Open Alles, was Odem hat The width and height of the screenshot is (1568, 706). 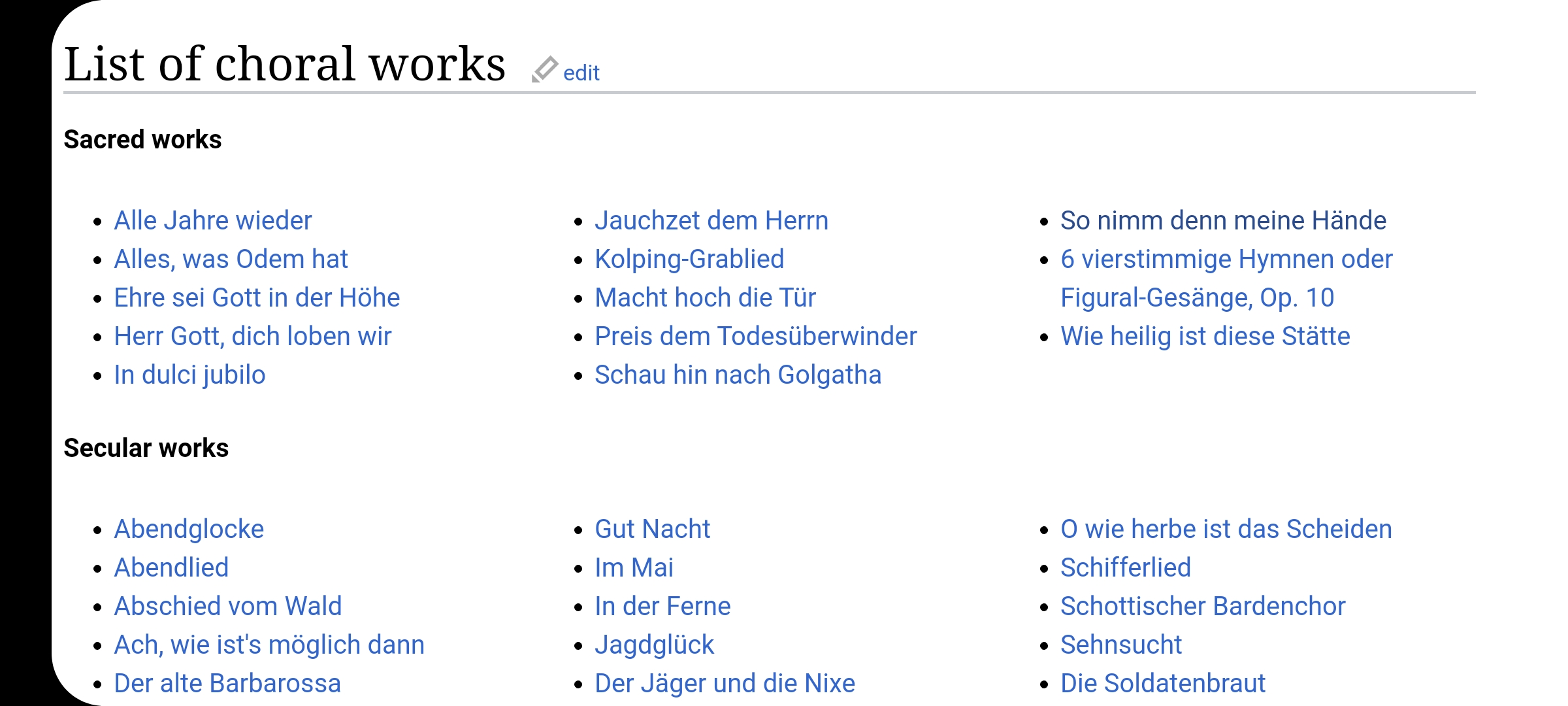tap(231, 260)
